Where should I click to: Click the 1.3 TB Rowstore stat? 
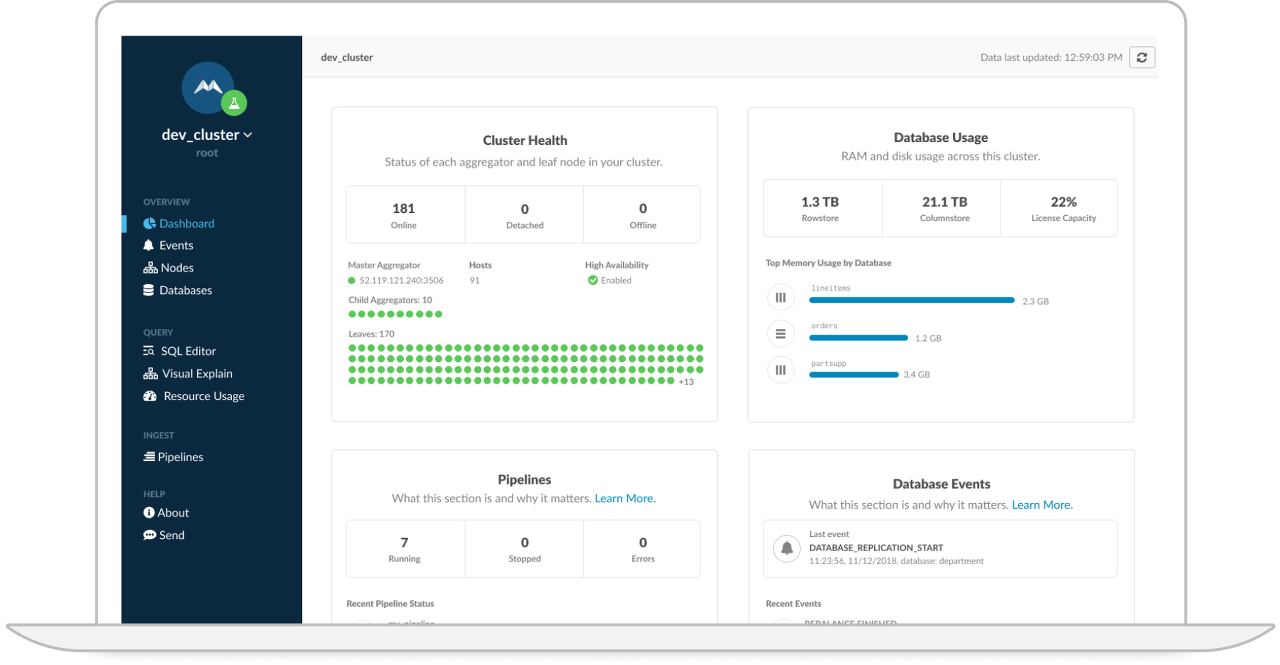pos(822,208)
